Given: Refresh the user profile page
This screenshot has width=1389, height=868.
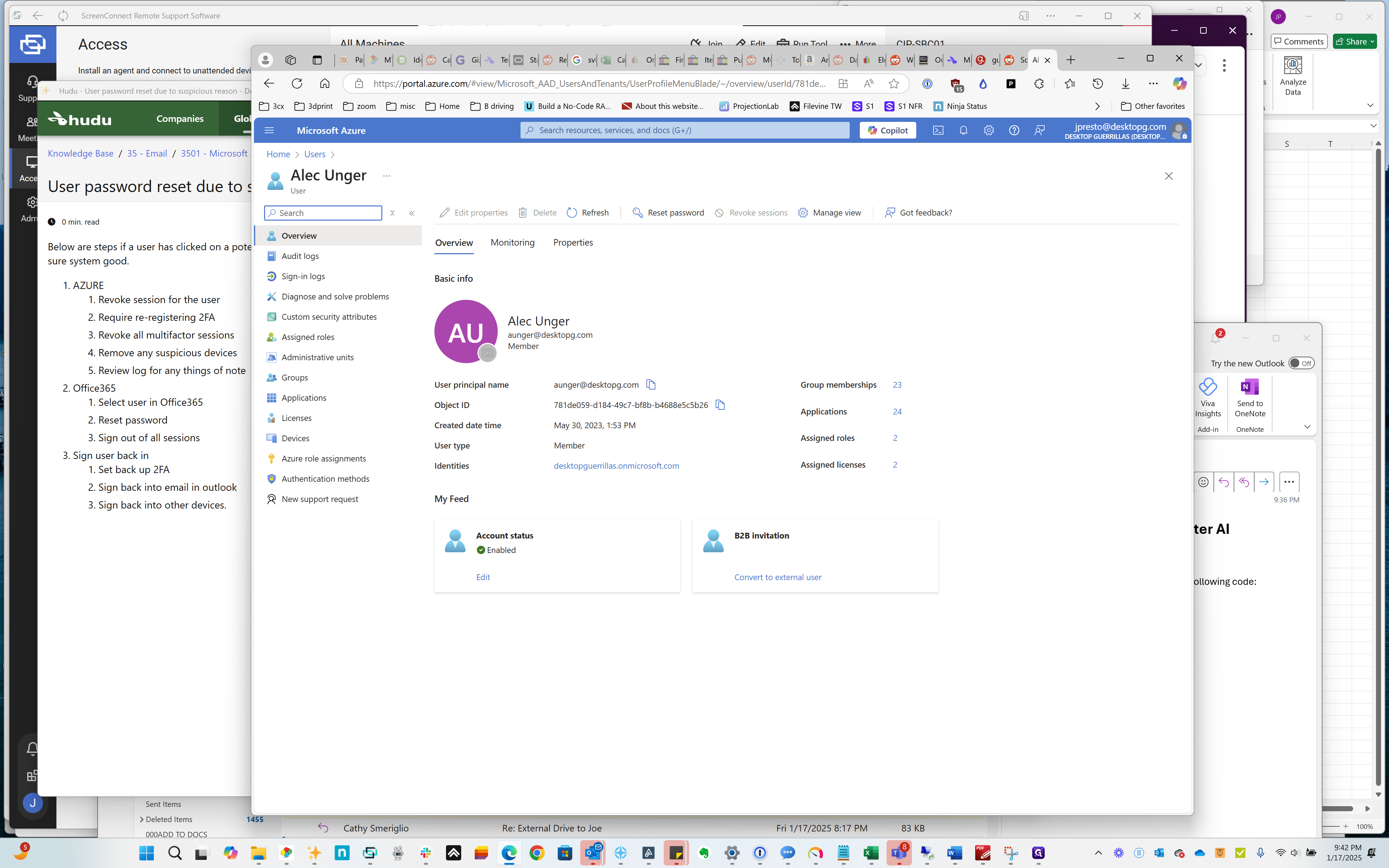Looking at the screenshot, I should click(588, 212).
